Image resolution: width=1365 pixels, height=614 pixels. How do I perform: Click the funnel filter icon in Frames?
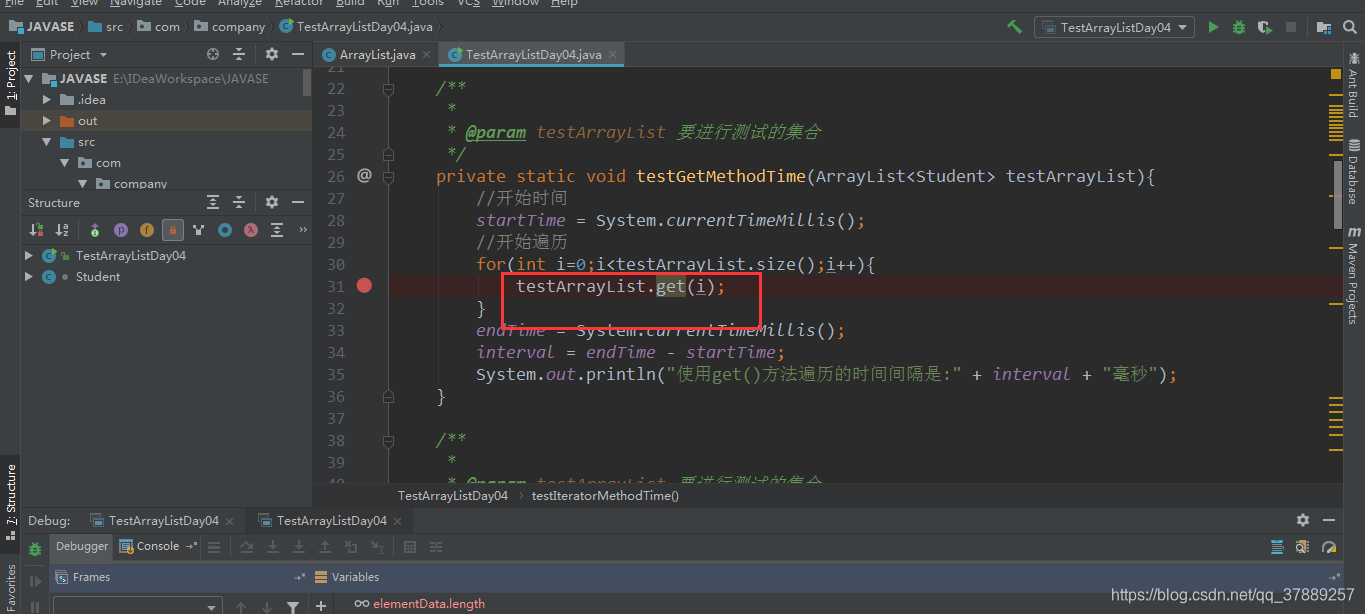(292, 606)
